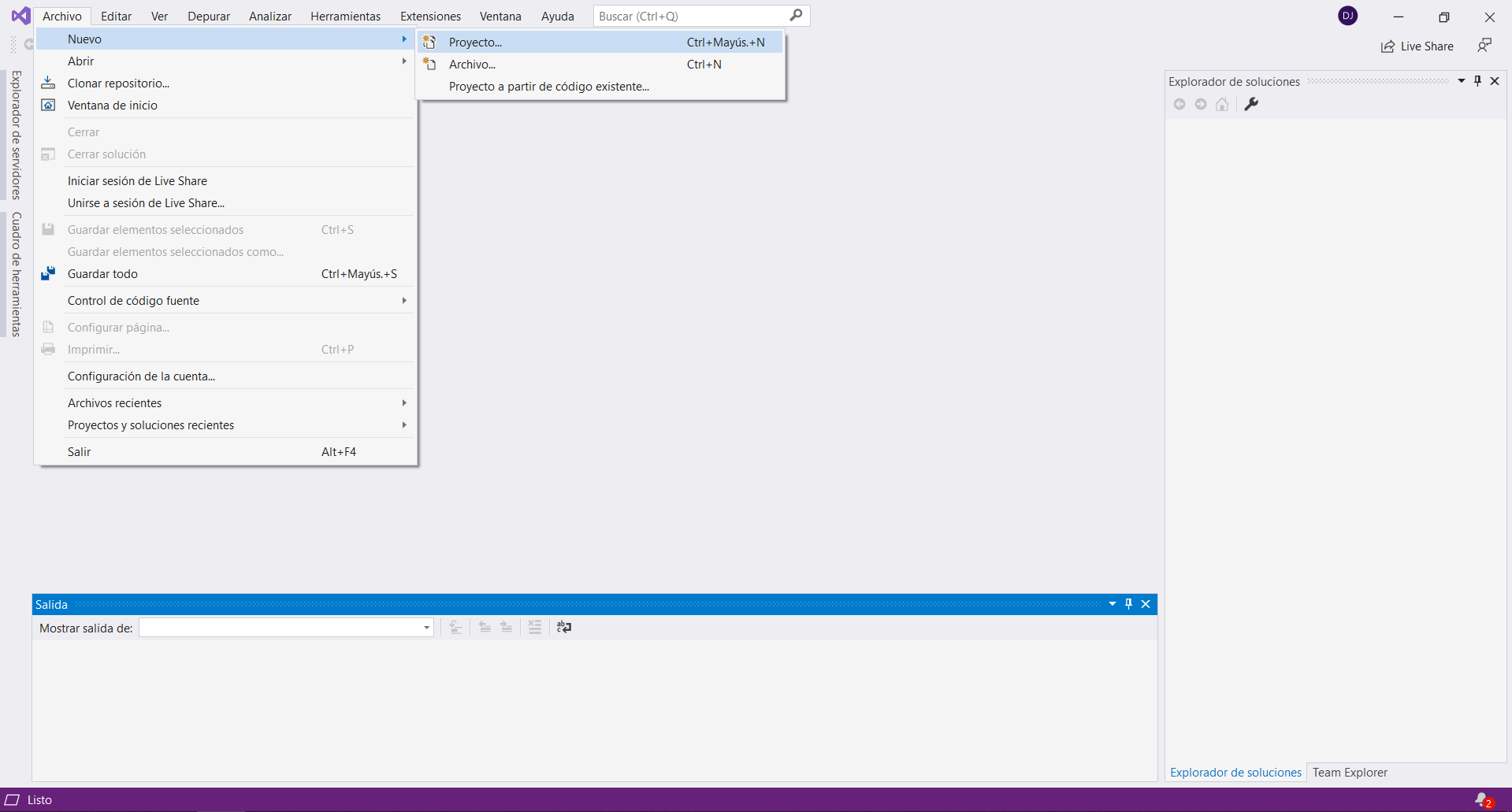This screenshot has height=812, width=1512.
Task: Expand the Salida window position dropdown arrow
Action: [1112, 604]
